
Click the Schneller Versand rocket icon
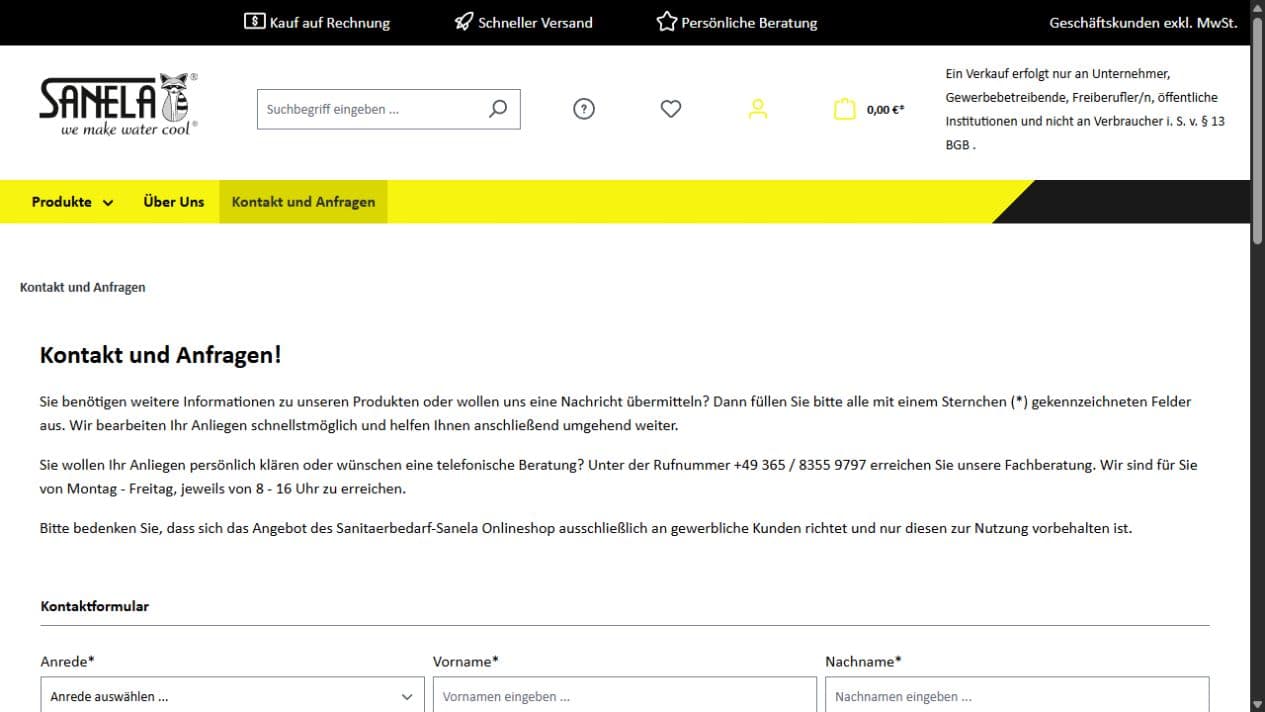coord(464,21)
